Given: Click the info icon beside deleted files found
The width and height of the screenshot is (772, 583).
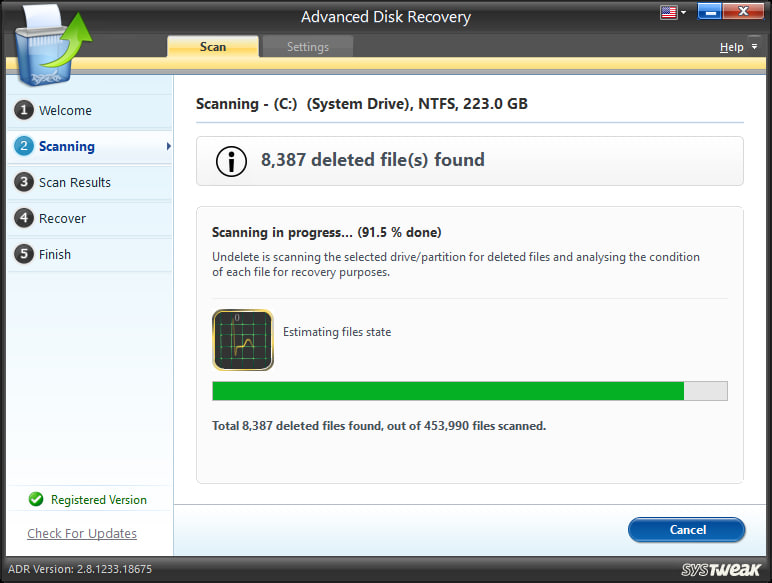Looking at the screenshot, I should pos(231,161).
